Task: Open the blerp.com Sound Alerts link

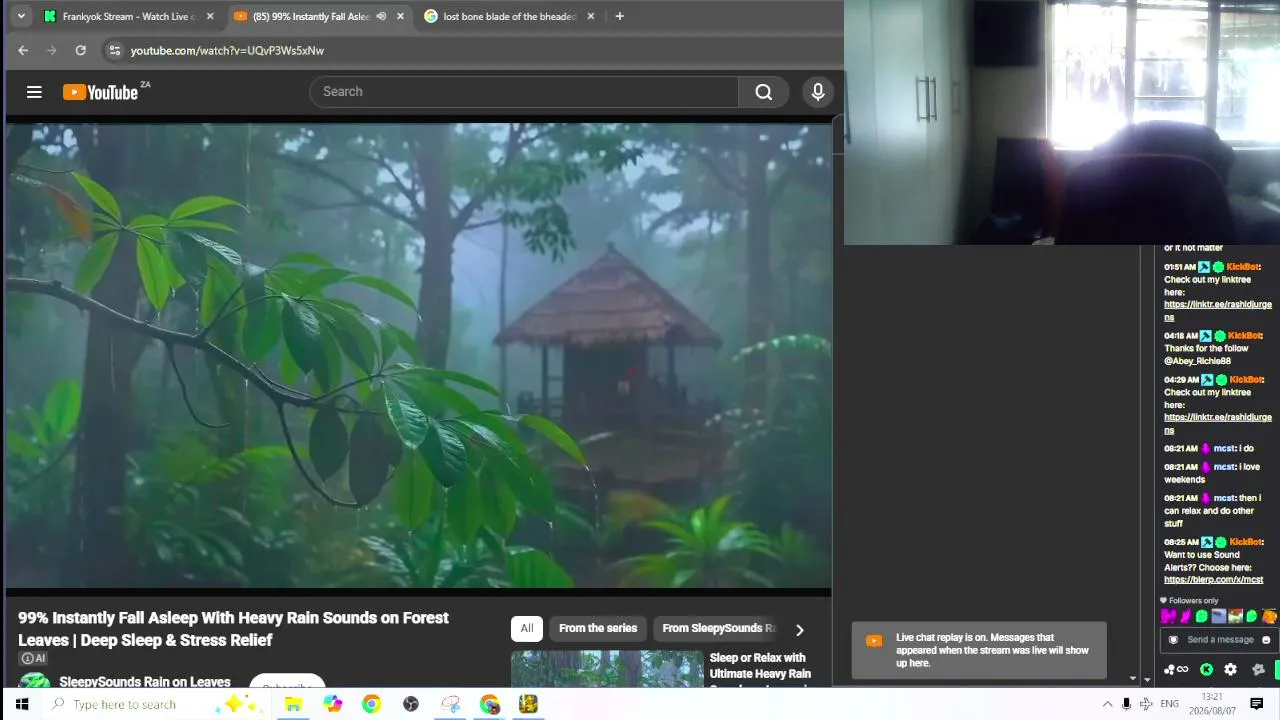Action: tap(1213, 580)
